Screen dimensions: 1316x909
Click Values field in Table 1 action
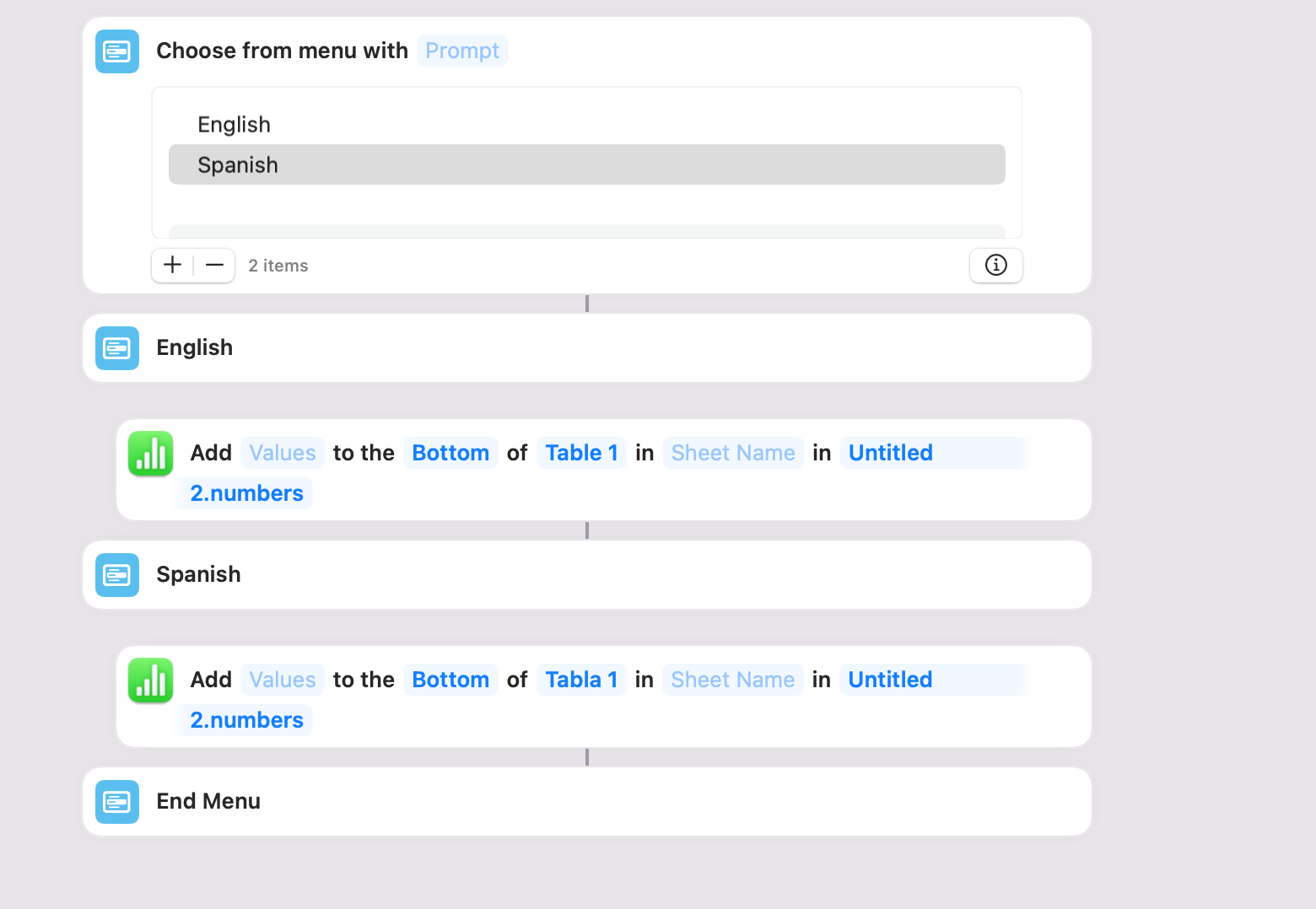click(x=283, y=454)
